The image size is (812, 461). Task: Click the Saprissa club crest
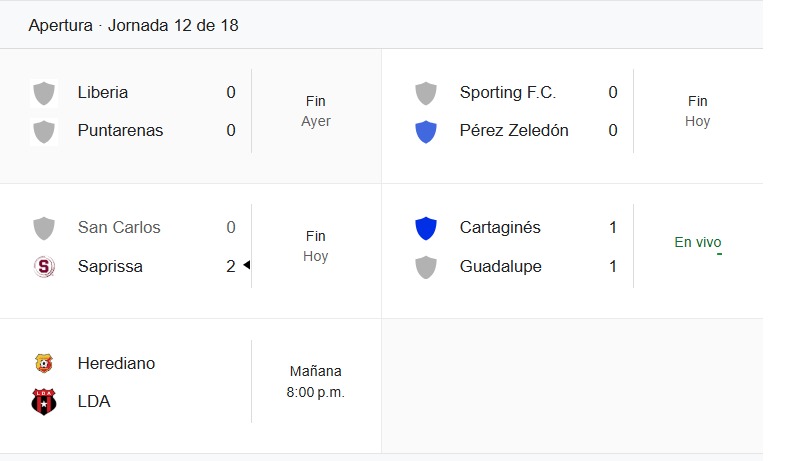coord(44,266)
